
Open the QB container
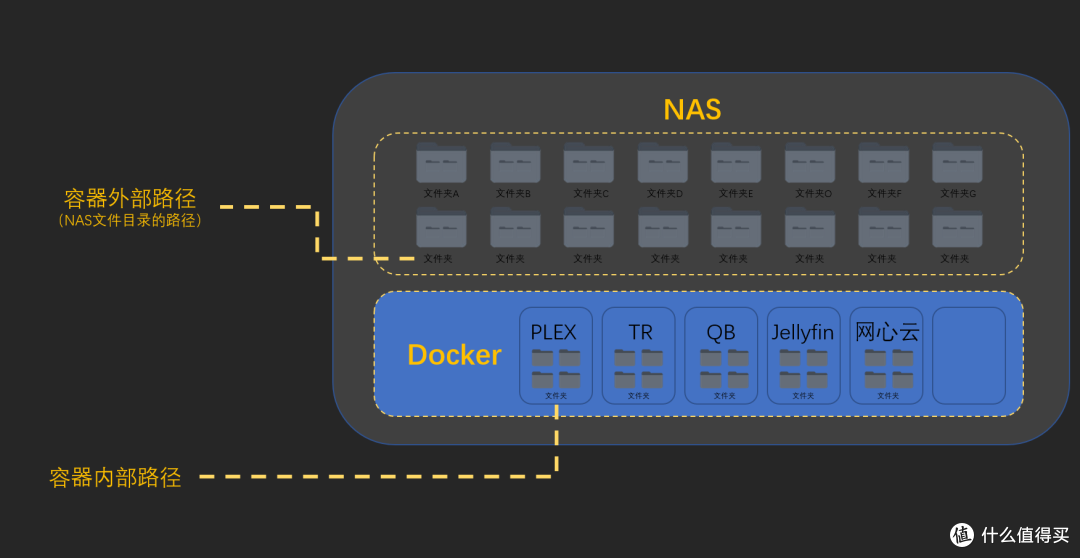(x=722, y=355)
